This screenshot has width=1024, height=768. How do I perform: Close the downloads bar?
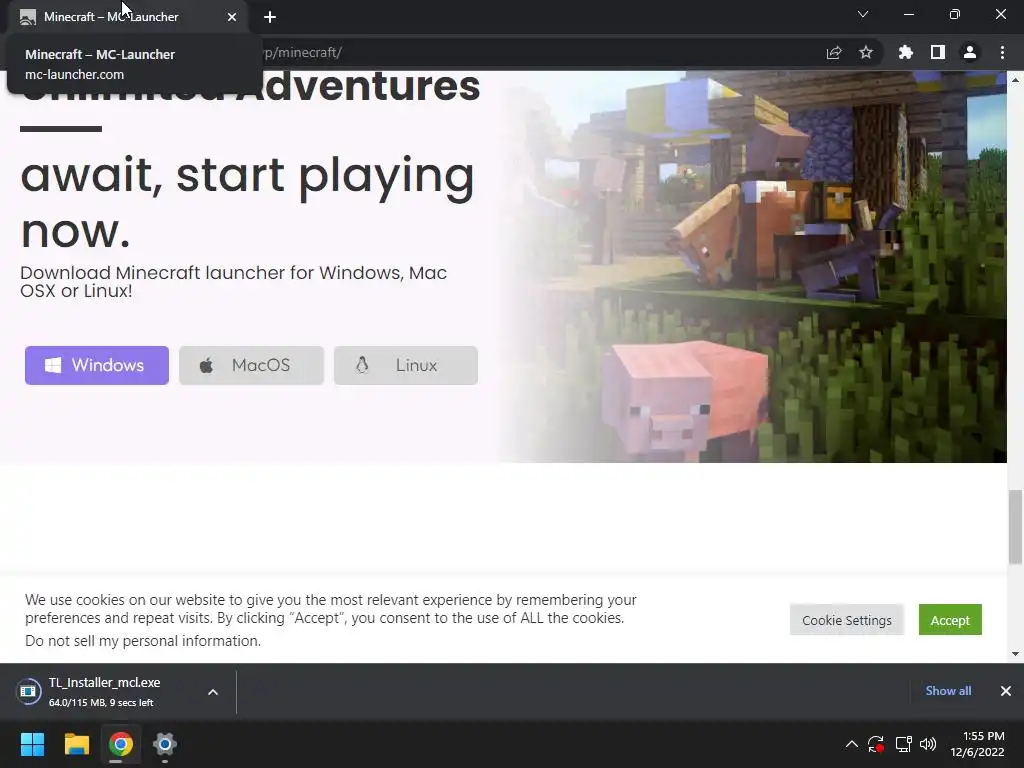(x=1006, y=690)
